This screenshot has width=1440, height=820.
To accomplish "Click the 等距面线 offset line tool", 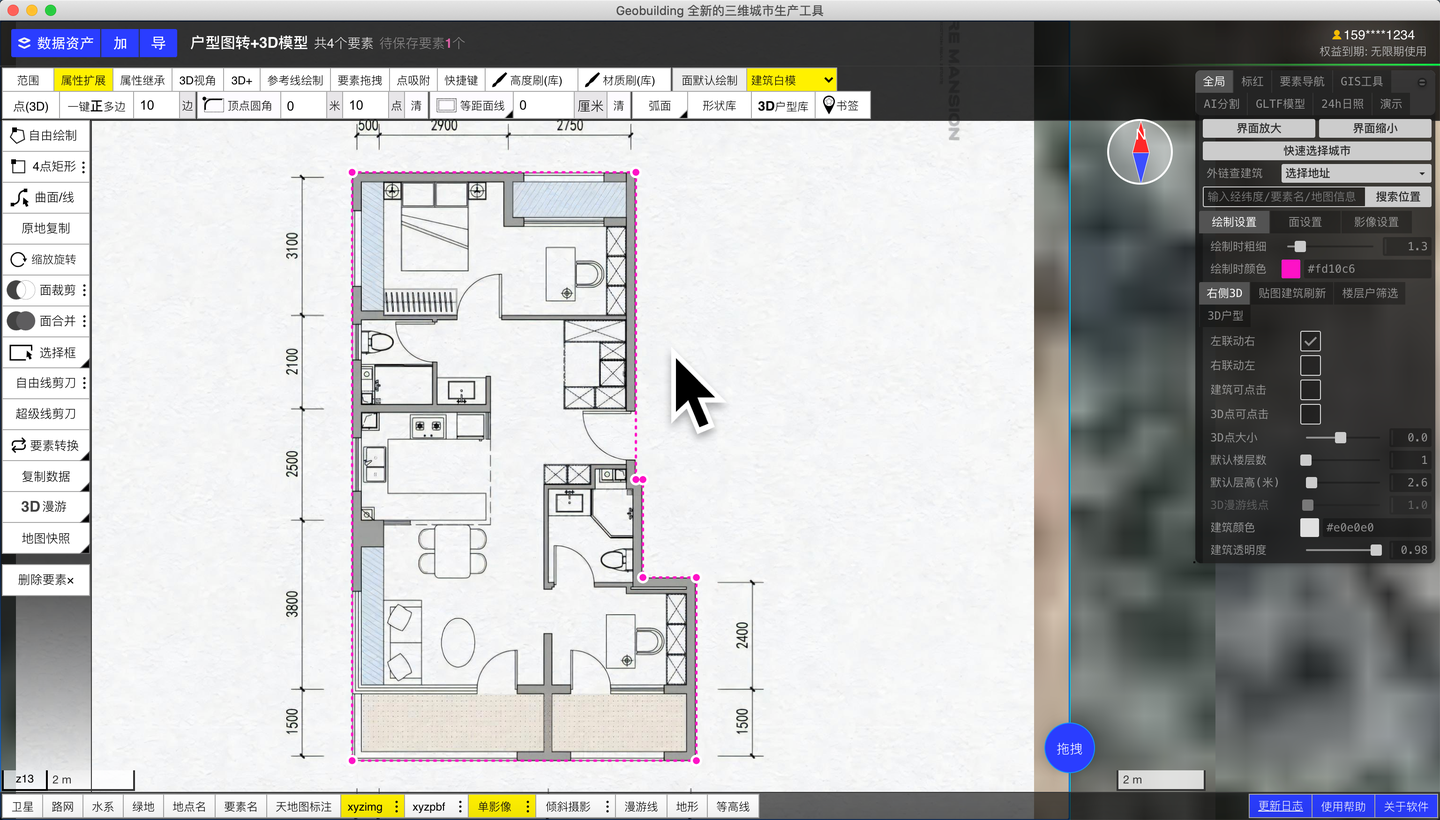I will (472, 105).
